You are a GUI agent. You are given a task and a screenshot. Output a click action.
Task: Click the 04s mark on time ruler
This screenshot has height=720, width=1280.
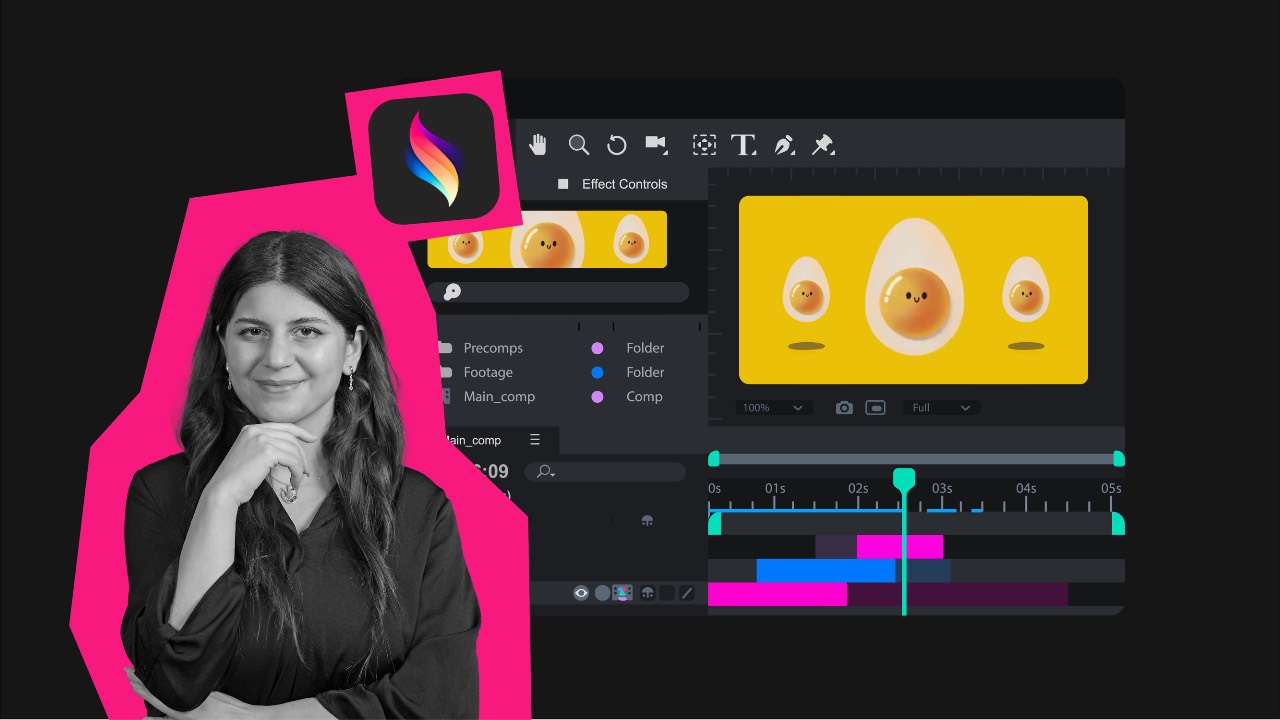pos(1026,489)
